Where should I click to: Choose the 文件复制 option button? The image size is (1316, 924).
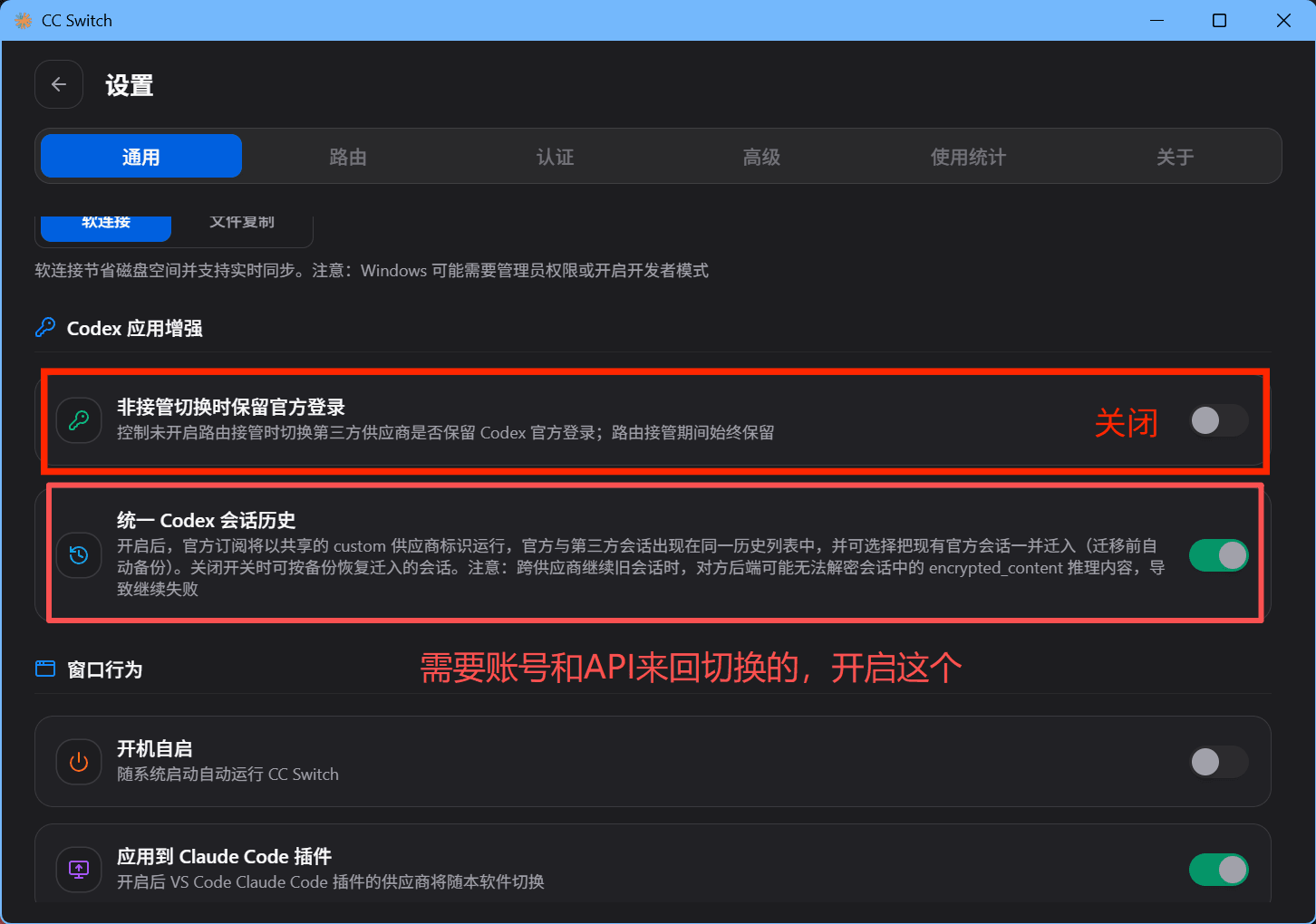(242, 226)
